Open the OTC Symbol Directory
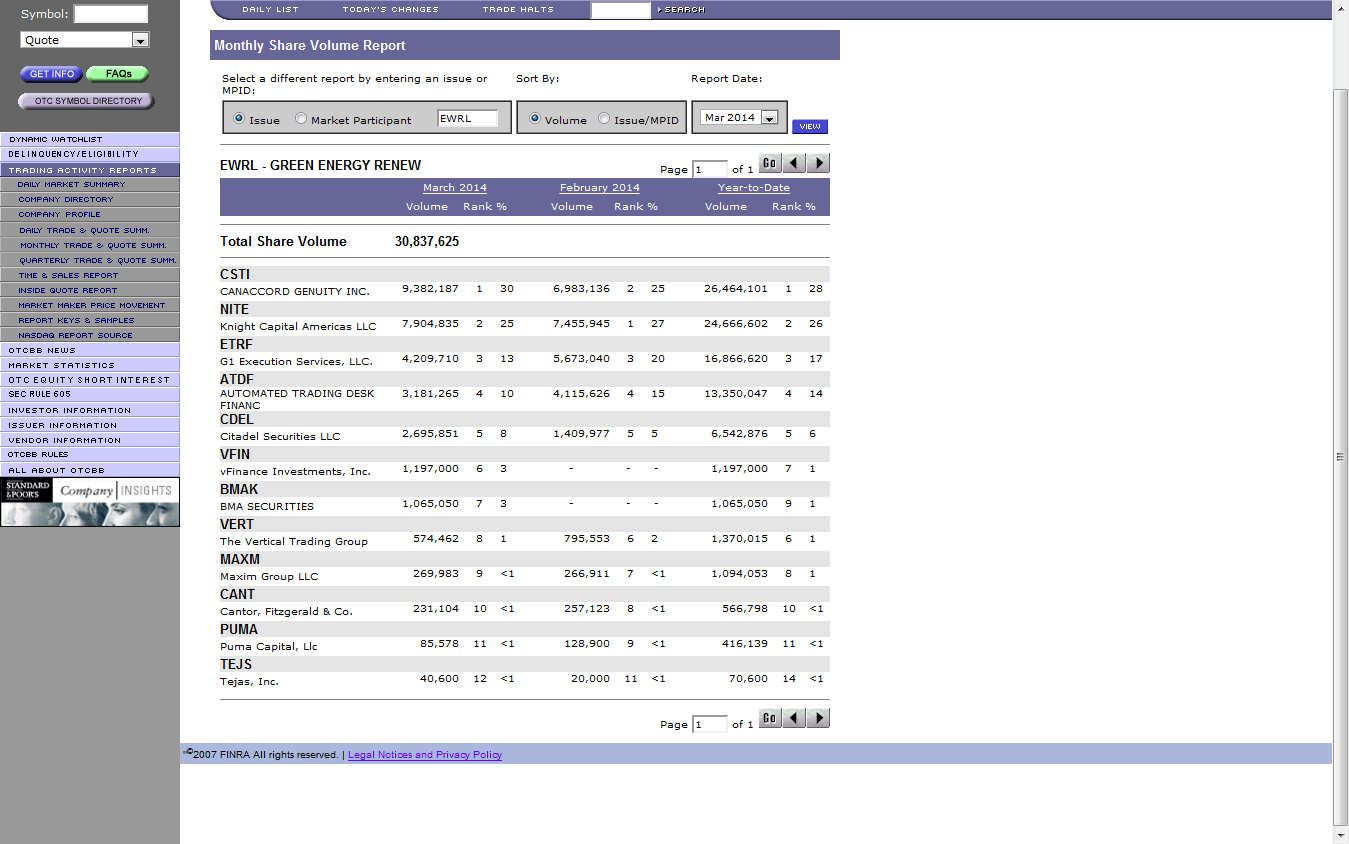 87,101
